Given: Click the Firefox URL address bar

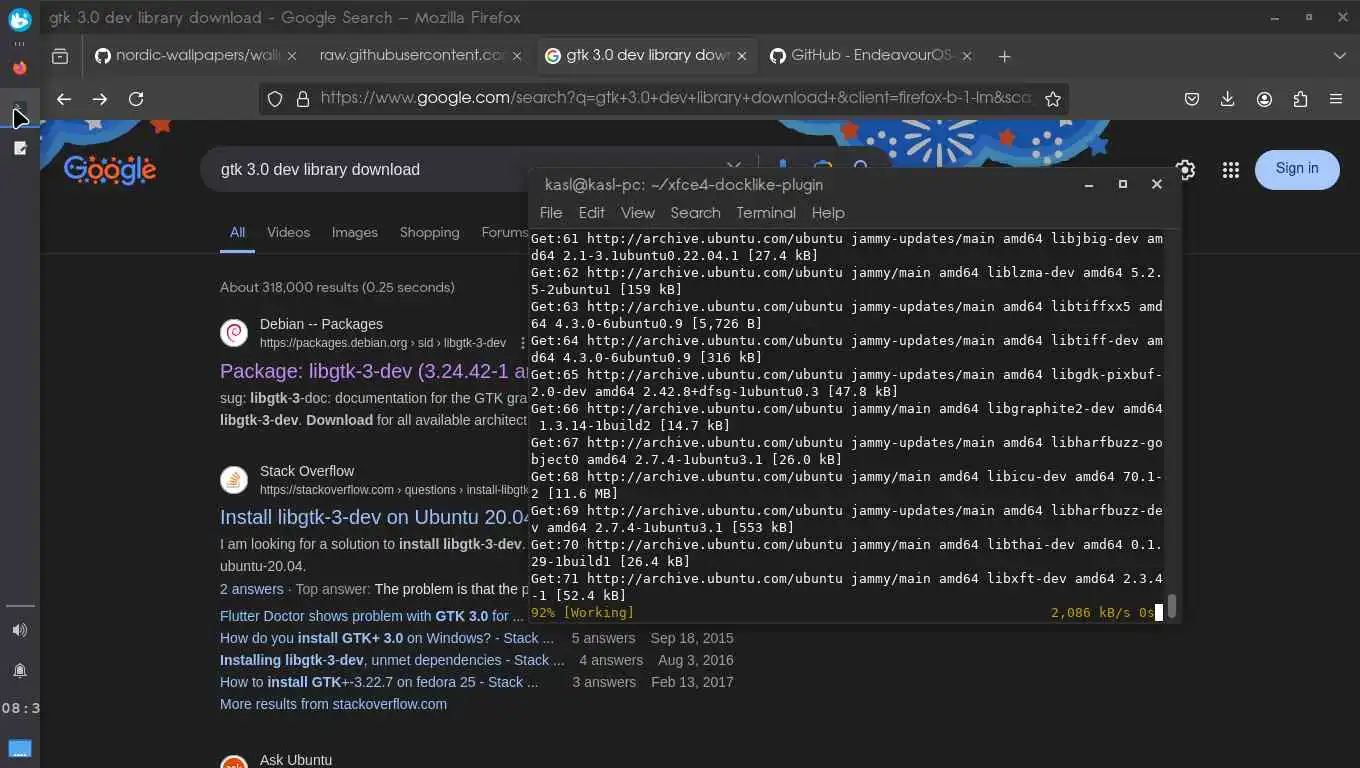Looking at the screenshot, I should 677,99.
